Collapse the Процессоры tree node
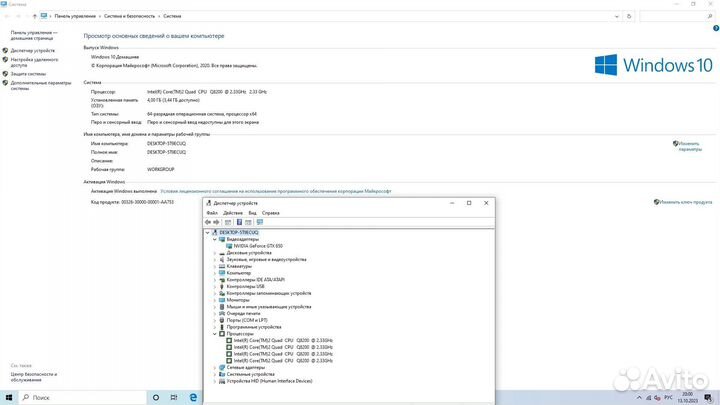Image resolution: width=720 pixels, height=405 pixels. (x=214, y=333)
